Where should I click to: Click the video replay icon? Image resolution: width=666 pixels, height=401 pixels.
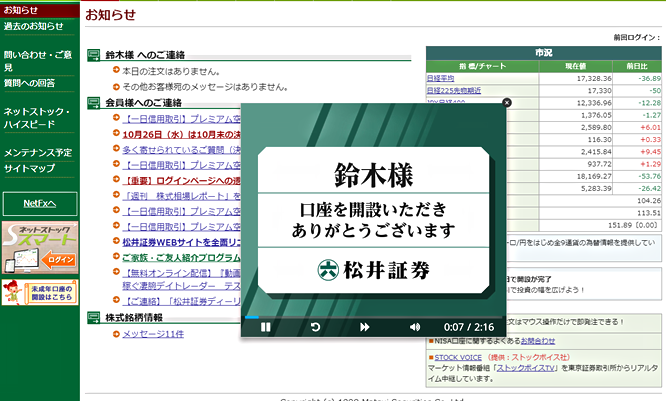(315, 327)
